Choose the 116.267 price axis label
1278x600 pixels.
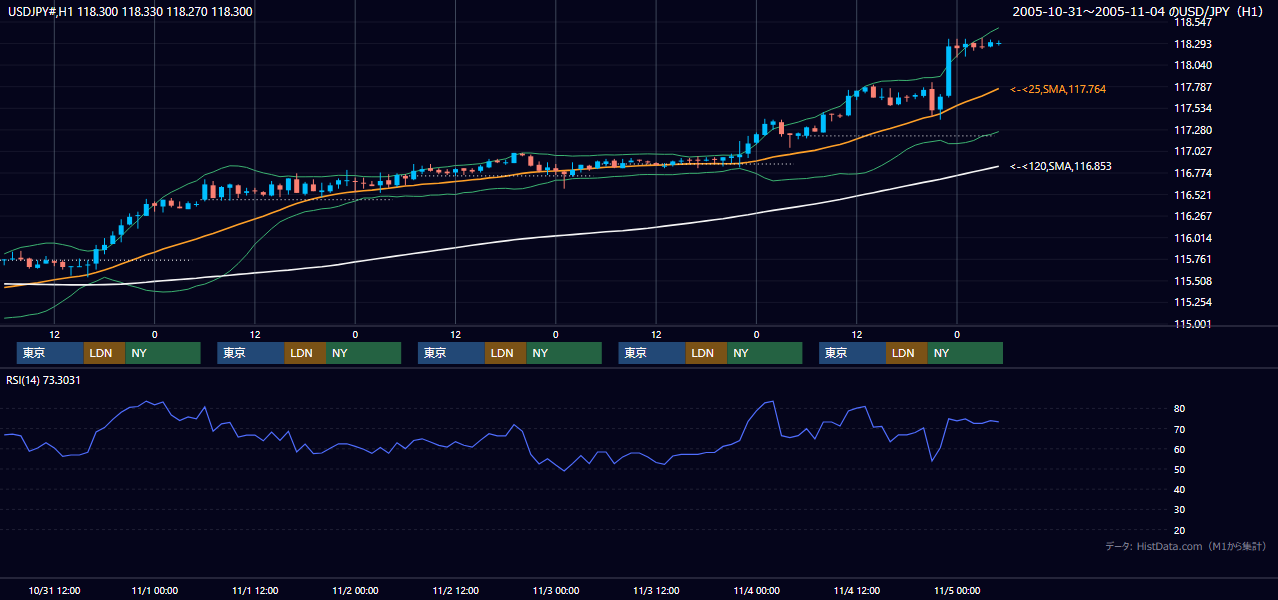pyautogui.click(x=1195, y=216)
